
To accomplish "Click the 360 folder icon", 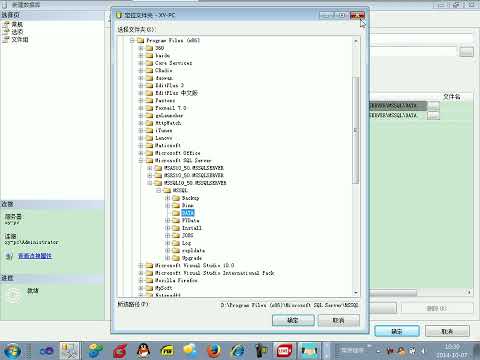I will (x=149, y=48).
